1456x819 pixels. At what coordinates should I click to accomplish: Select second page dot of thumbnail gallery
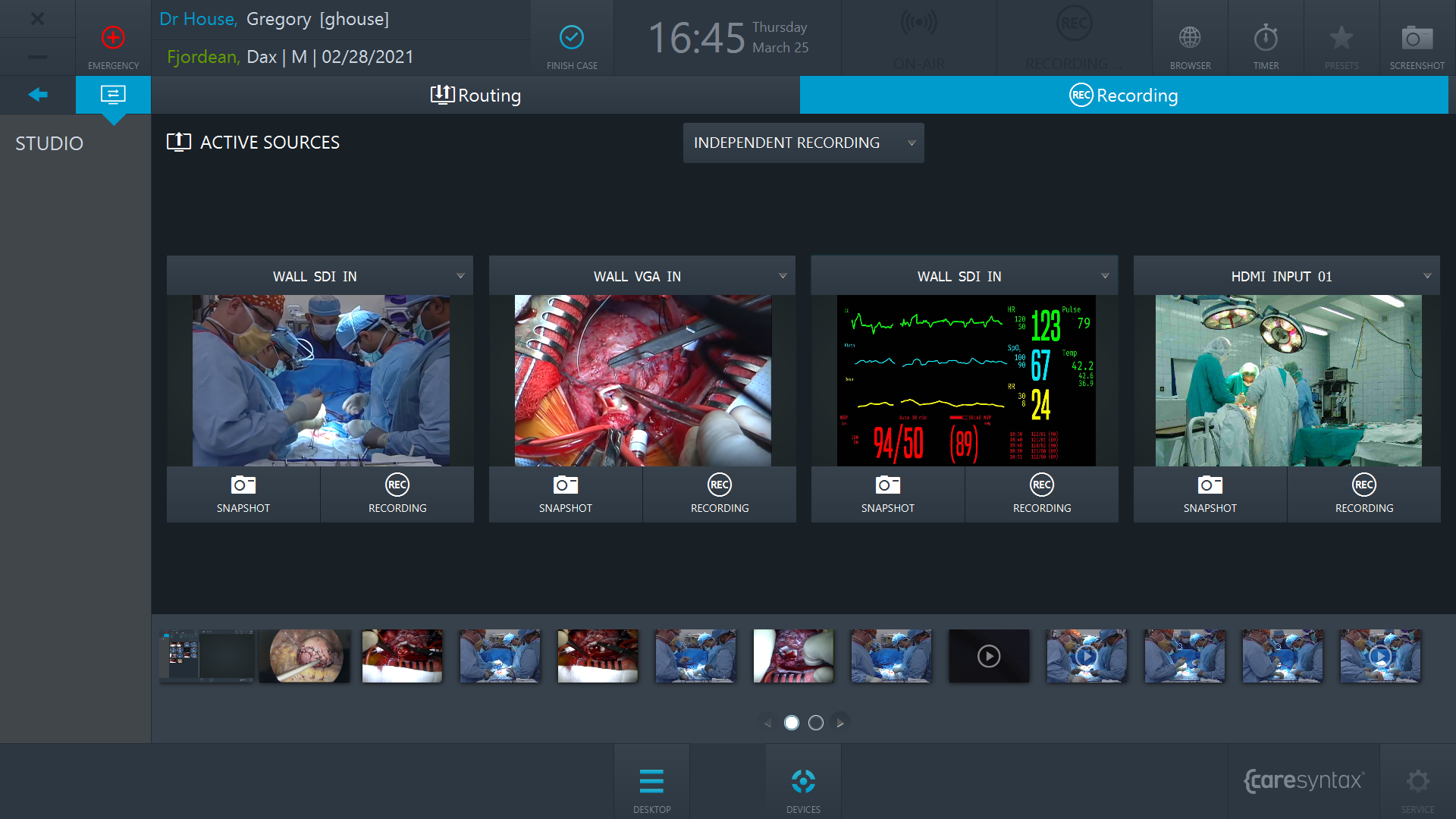point(816,723)
